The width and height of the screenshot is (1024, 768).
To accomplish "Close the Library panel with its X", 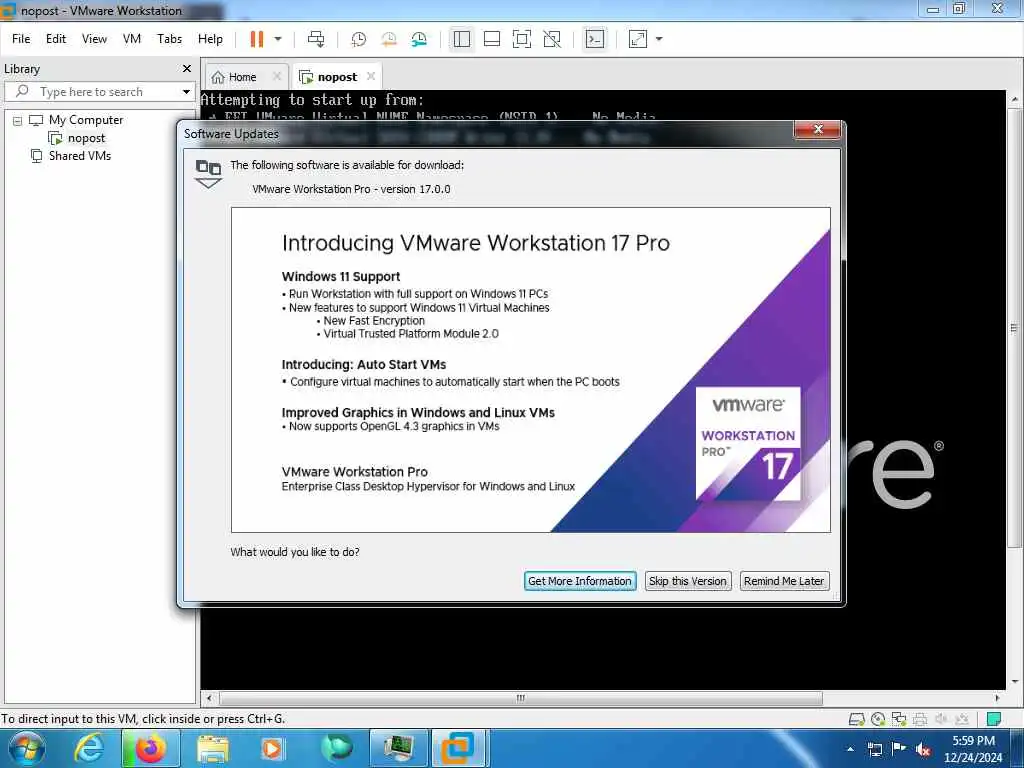I will click(187, 69).
